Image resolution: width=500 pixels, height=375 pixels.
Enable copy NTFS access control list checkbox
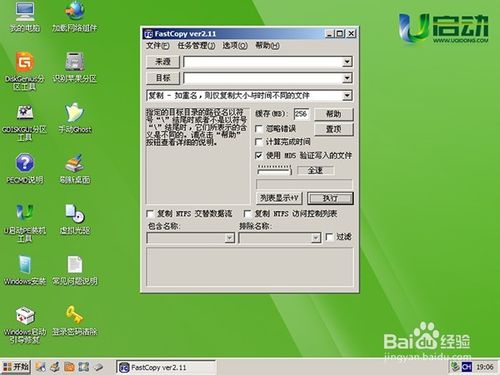(x=248, y=213)
